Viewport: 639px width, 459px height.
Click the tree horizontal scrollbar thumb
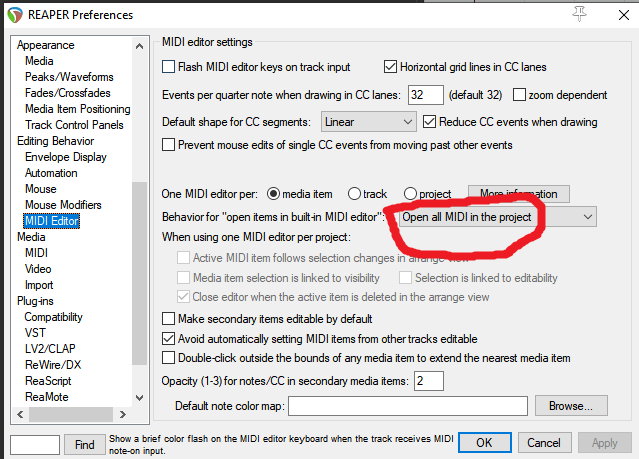pos(71,414)
